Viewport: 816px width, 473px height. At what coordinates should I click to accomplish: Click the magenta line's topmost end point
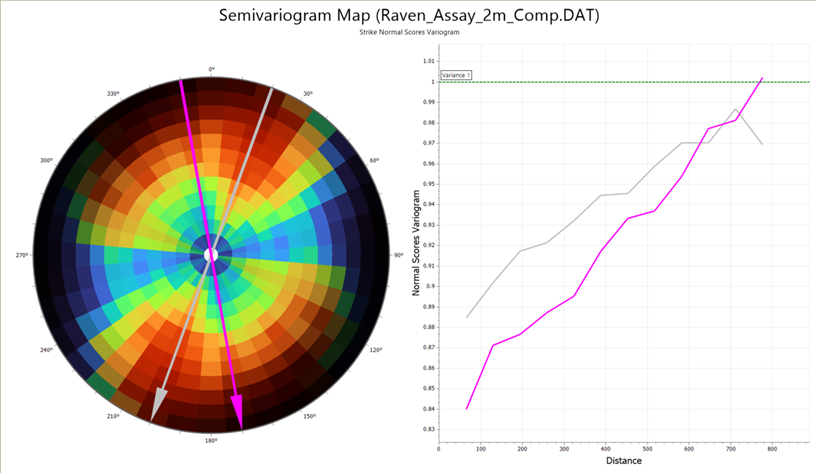(763, 78)
